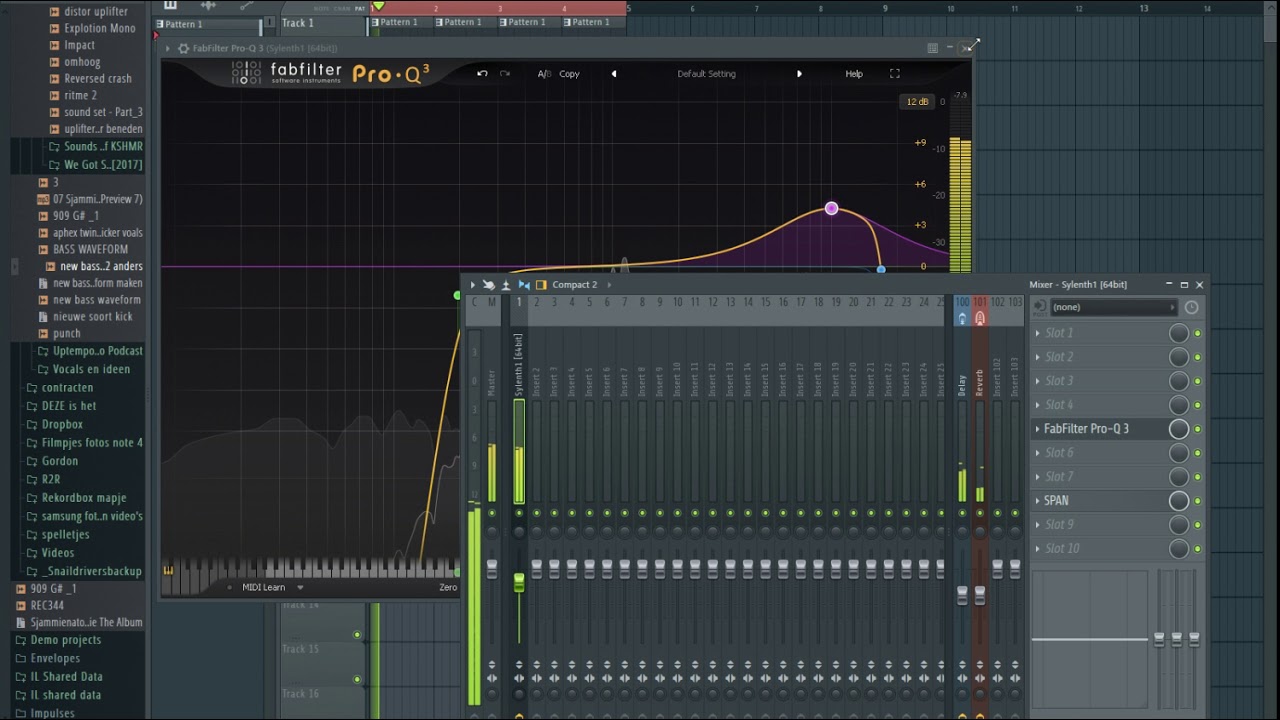Click the Pro-Q 3 redo arrow
The image size is (1280, 720).
tap(505, 73)
